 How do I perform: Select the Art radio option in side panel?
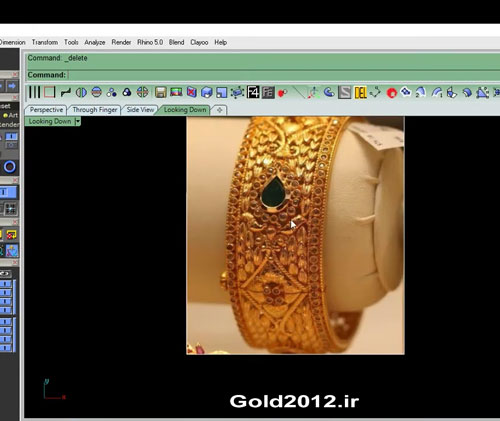click(x=10, y=115)
